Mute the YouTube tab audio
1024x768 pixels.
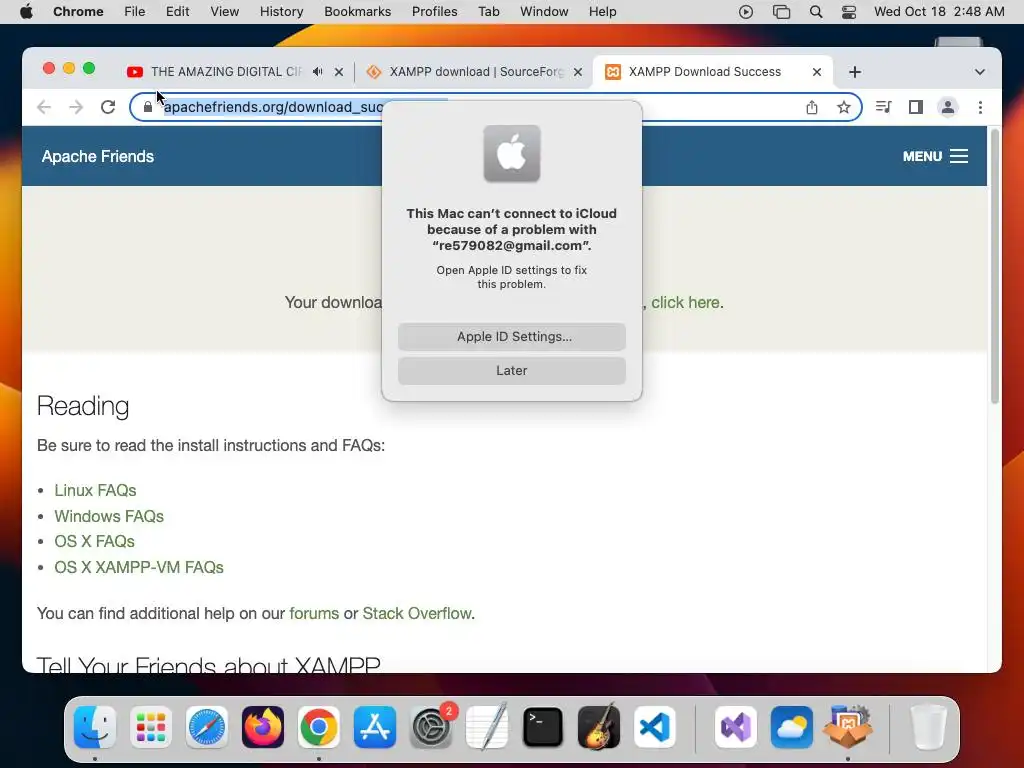coord(317,72)
